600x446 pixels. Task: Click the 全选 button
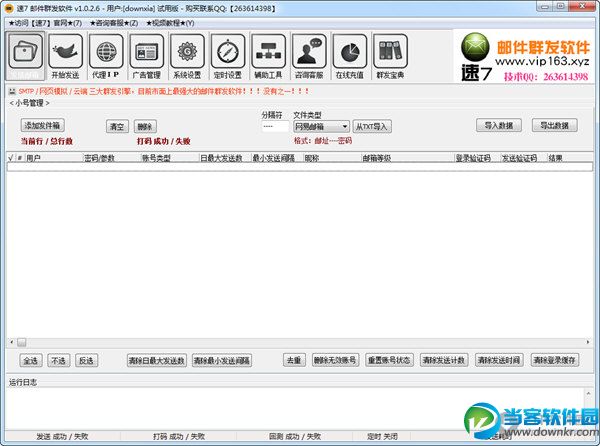[31, 360]
